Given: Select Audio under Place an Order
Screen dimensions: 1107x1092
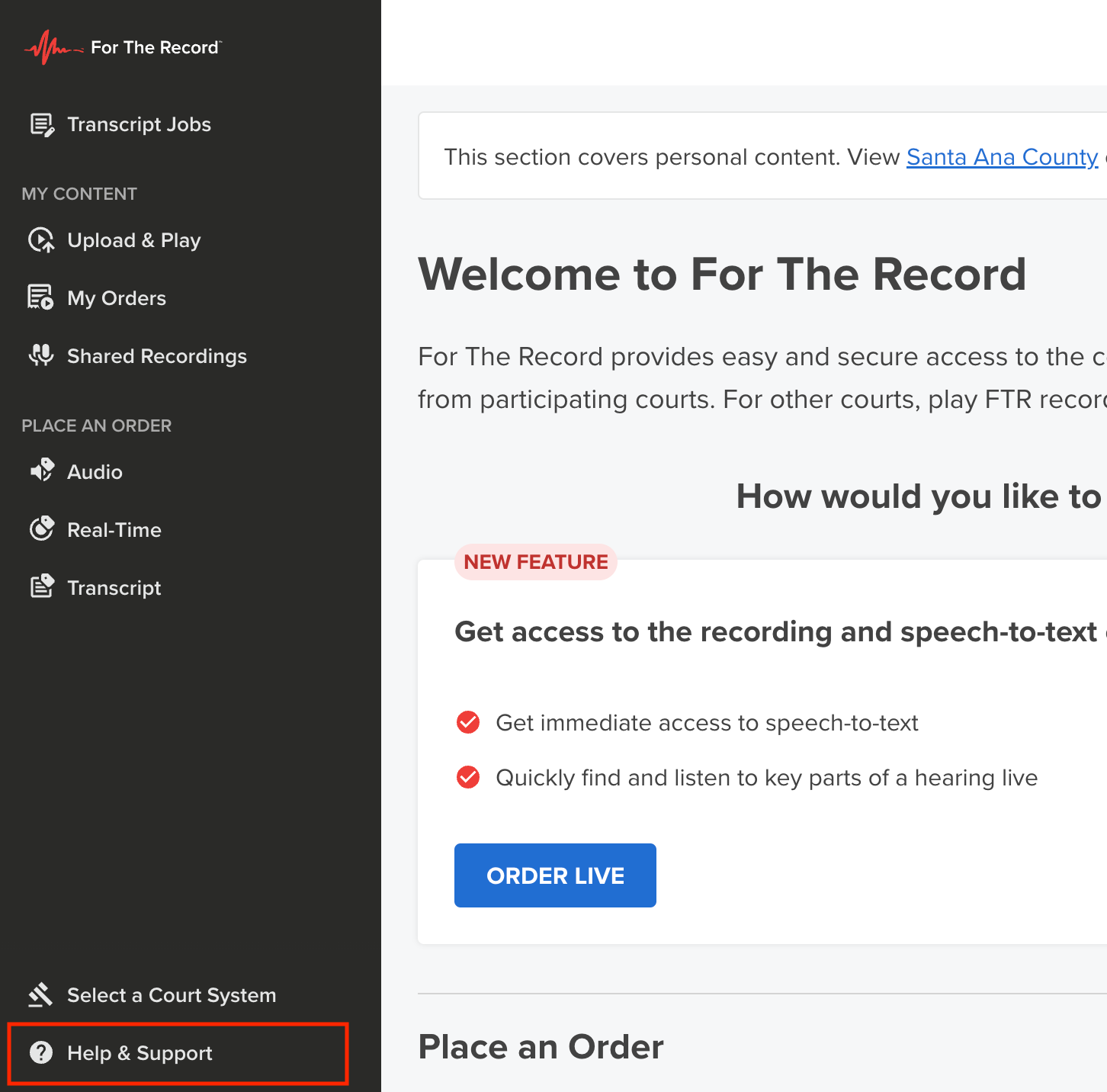Looking at the screenshot, I should point(95,472).
